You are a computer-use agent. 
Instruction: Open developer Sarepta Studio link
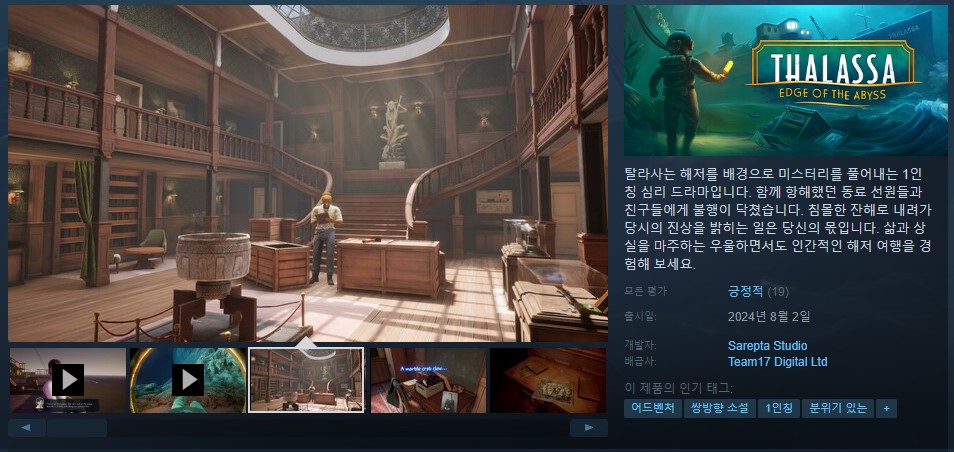click(767, 346)
